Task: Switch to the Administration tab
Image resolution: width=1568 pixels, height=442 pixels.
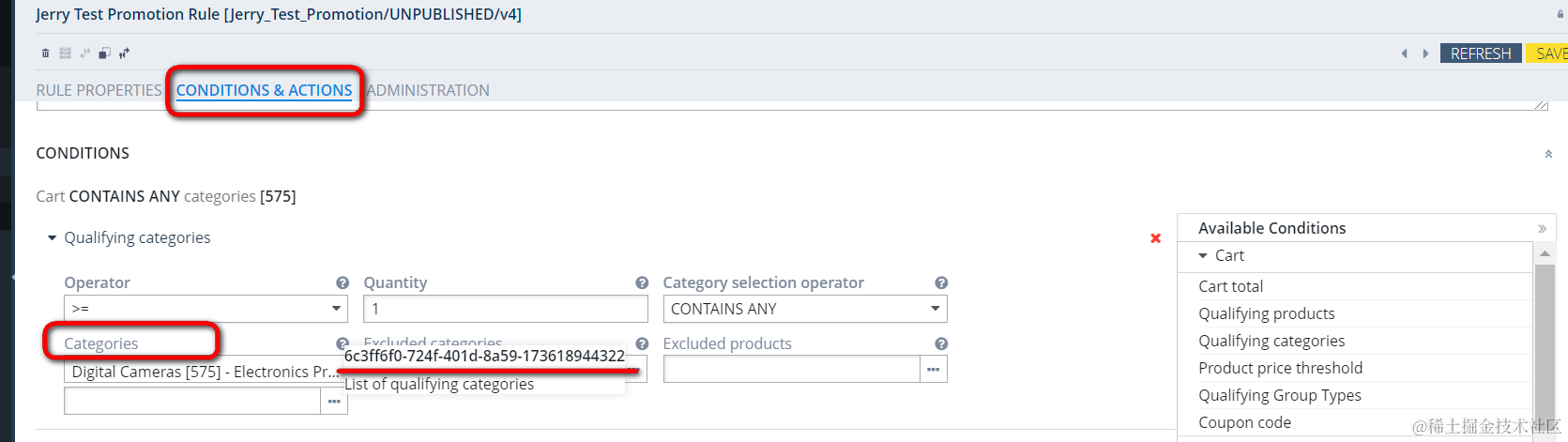Action: point(429,90)
